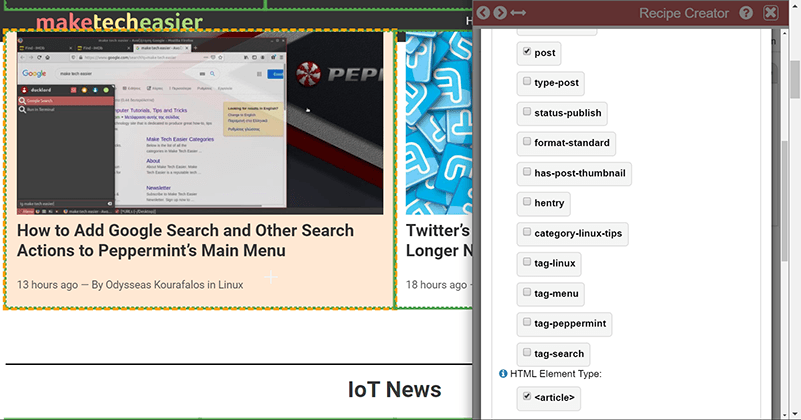Check the status-publish option

click(527, 111)
